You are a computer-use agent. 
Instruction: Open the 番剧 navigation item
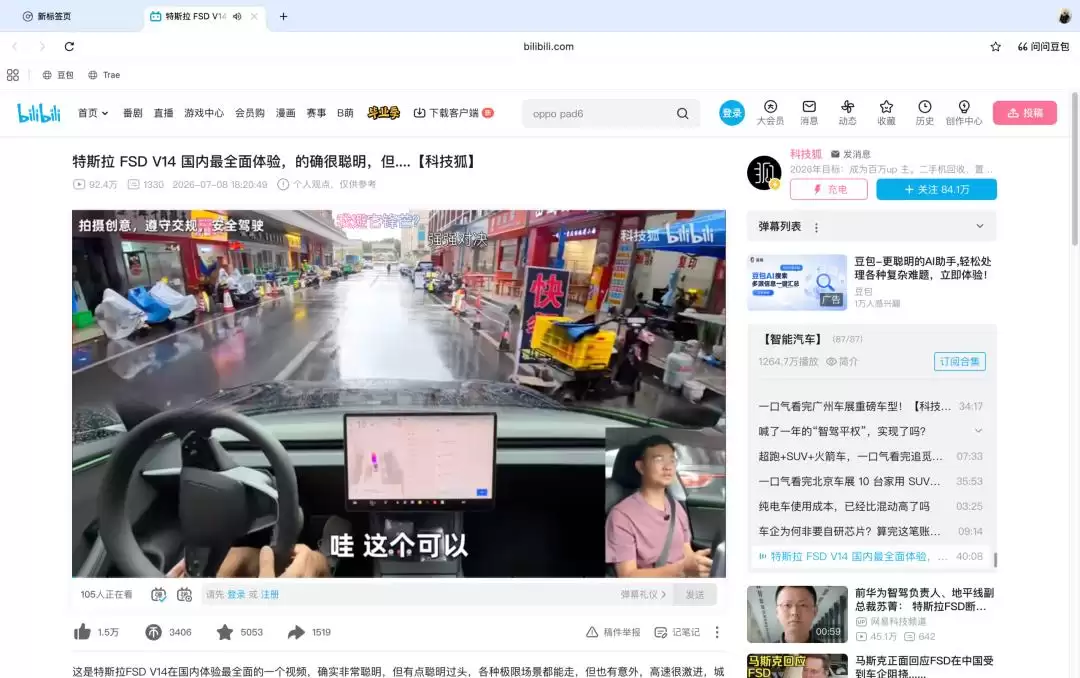pyautogui.click(x=132, y=113)
